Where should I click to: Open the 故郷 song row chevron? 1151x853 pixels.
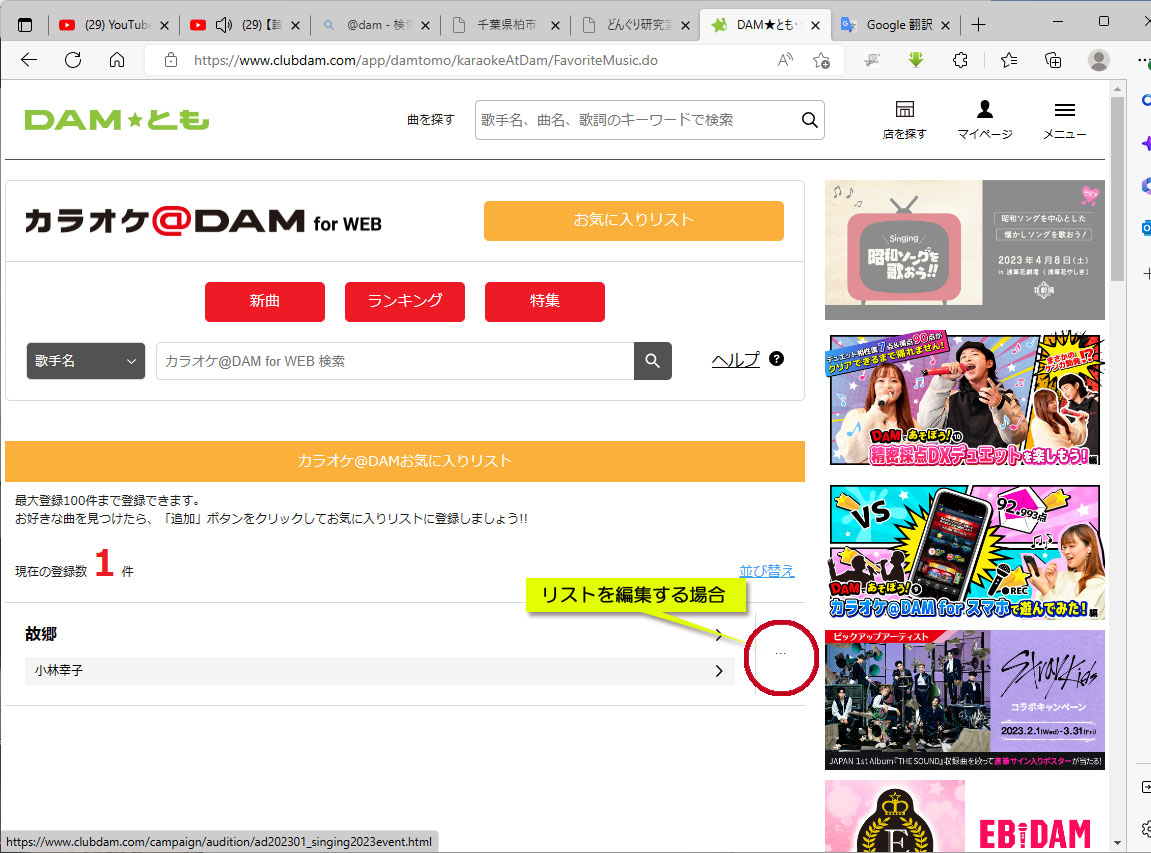(719, 634)
